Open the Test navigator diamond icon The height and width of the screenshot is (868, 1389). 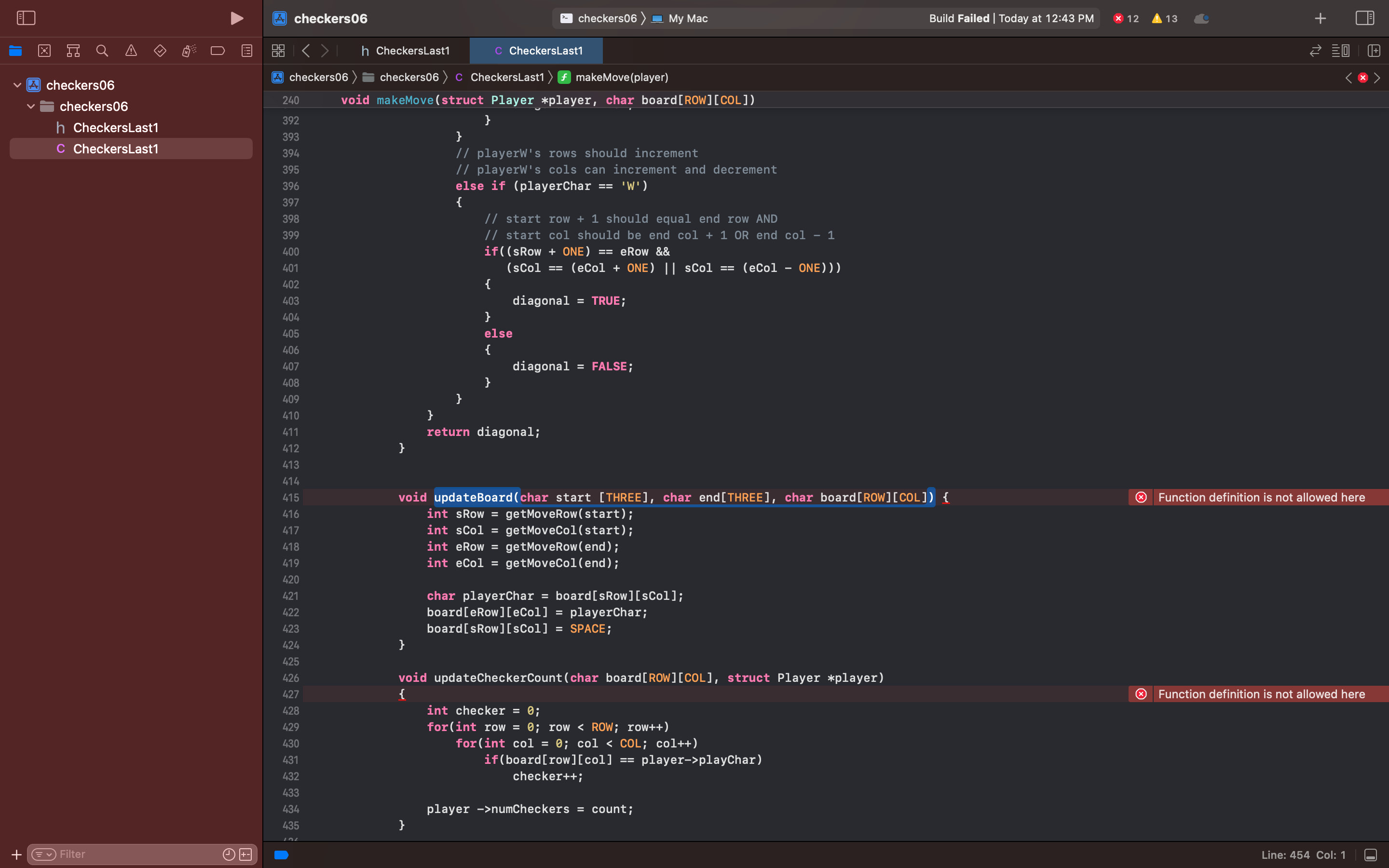[160, 51]
